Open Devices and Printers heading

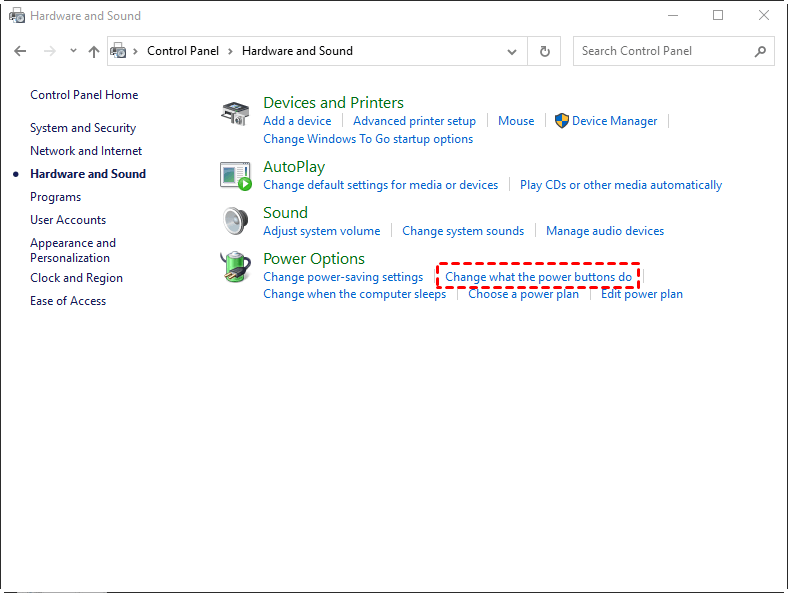click(333, 103)
